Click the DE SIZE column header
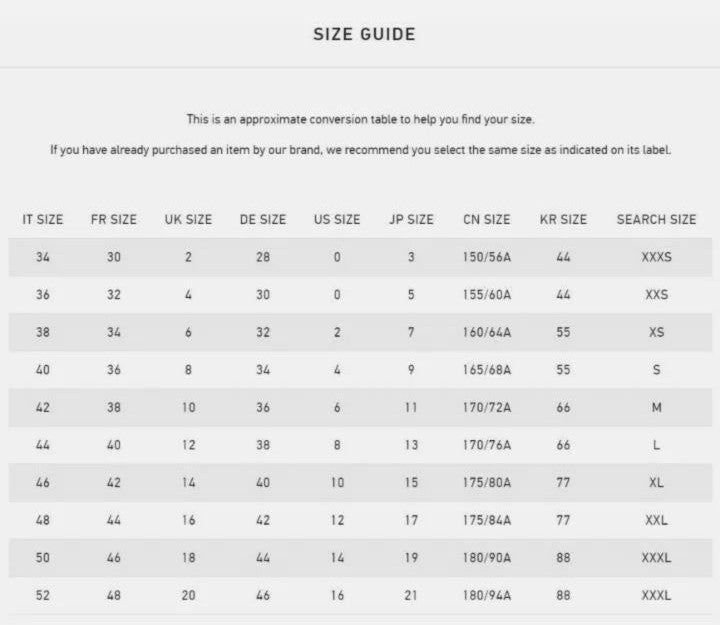 (263, 220)
